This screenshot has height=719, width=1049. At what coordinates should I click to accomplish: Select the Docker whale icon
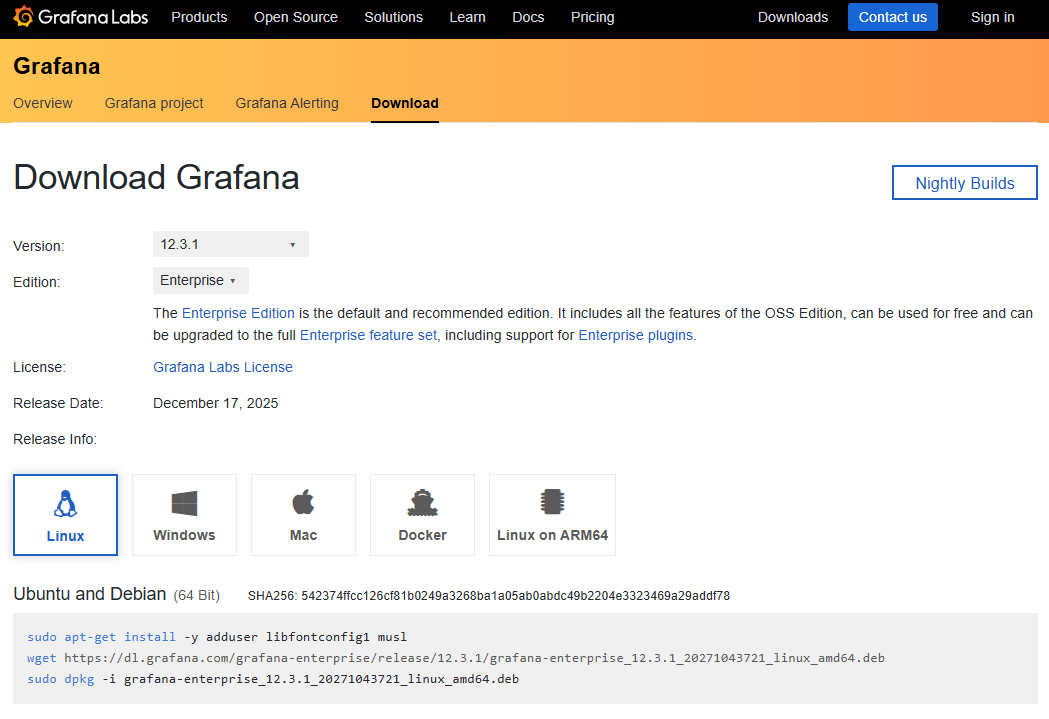tap(422, 503)
